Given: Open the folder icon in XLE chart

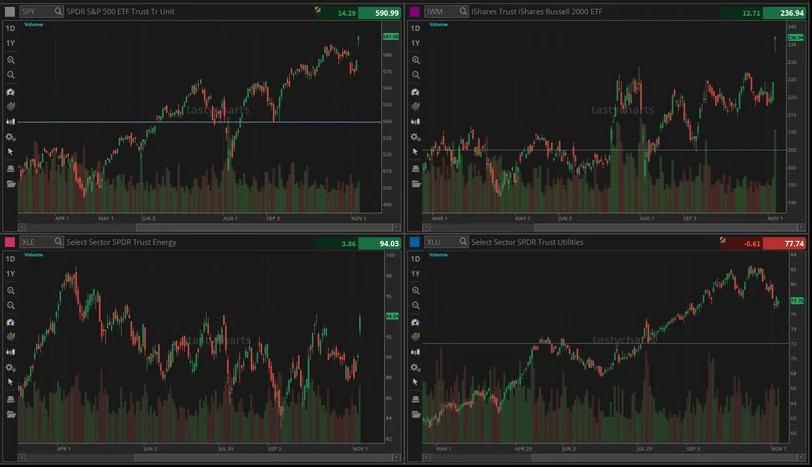Looking at the screenshot, I should (x=11, y=413).
